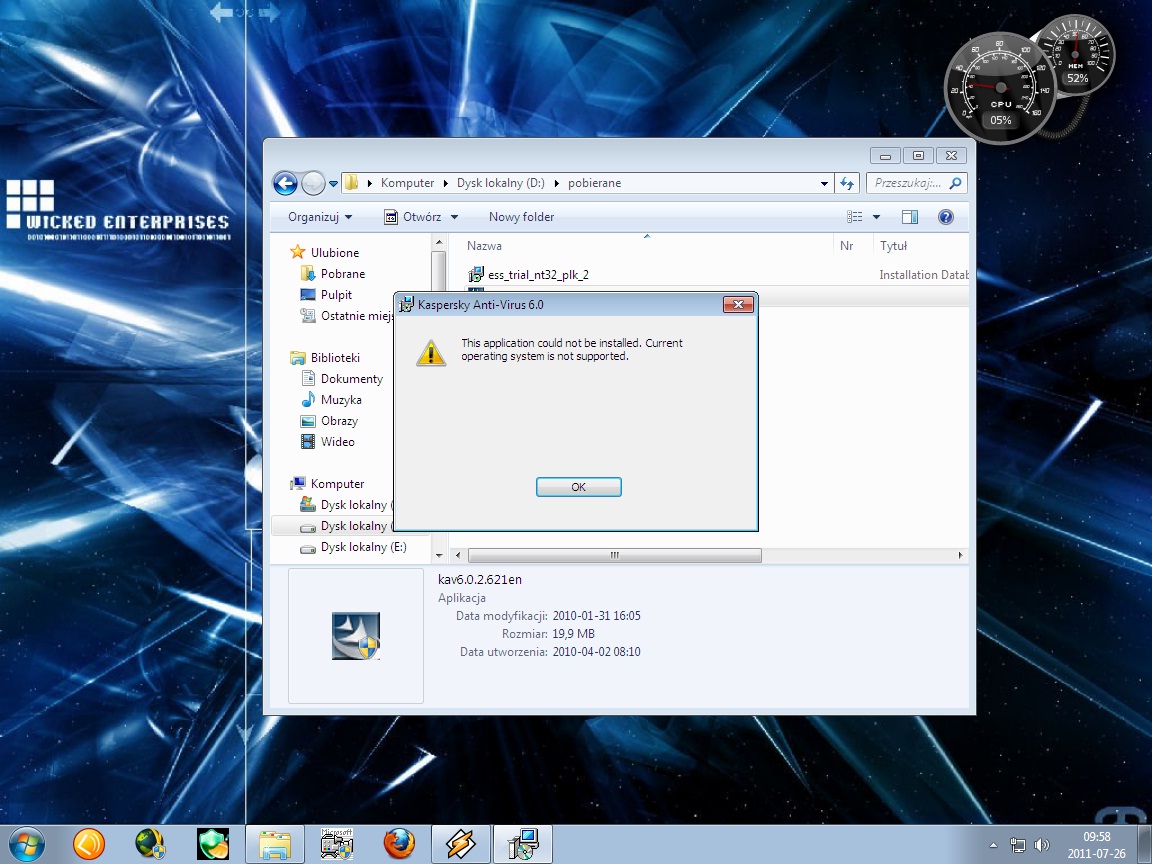This screenshot has width=1152, height=864.
Task: Open the Wideo library
Action: (338, 442)
